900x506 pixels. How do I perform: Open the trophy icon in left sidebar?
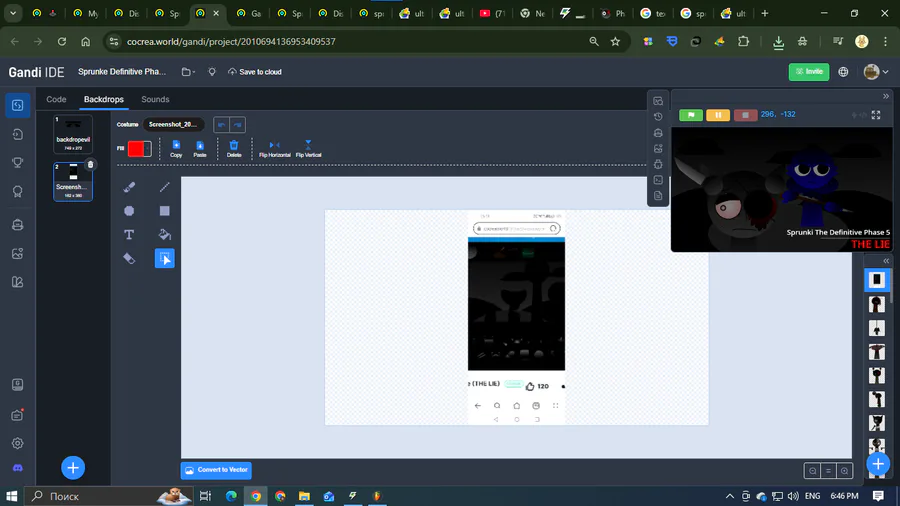click(18, 163)
